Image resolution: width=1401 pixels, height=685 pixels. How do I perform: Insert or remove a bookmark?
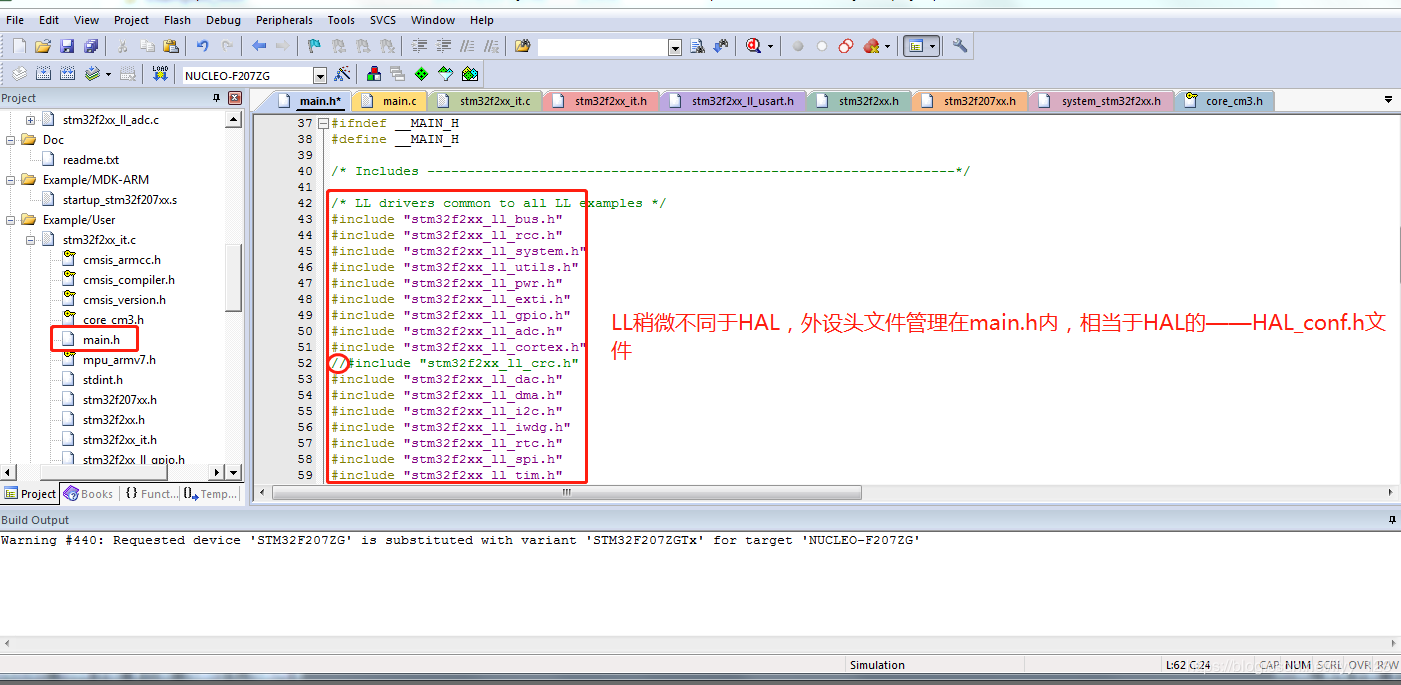point(314,46)
